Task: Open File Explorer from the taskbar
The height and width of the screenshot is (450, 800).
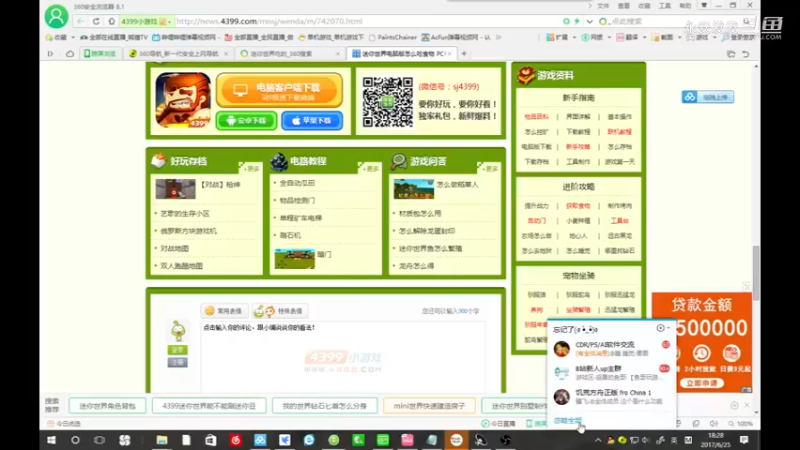Action: coord(162,440)
